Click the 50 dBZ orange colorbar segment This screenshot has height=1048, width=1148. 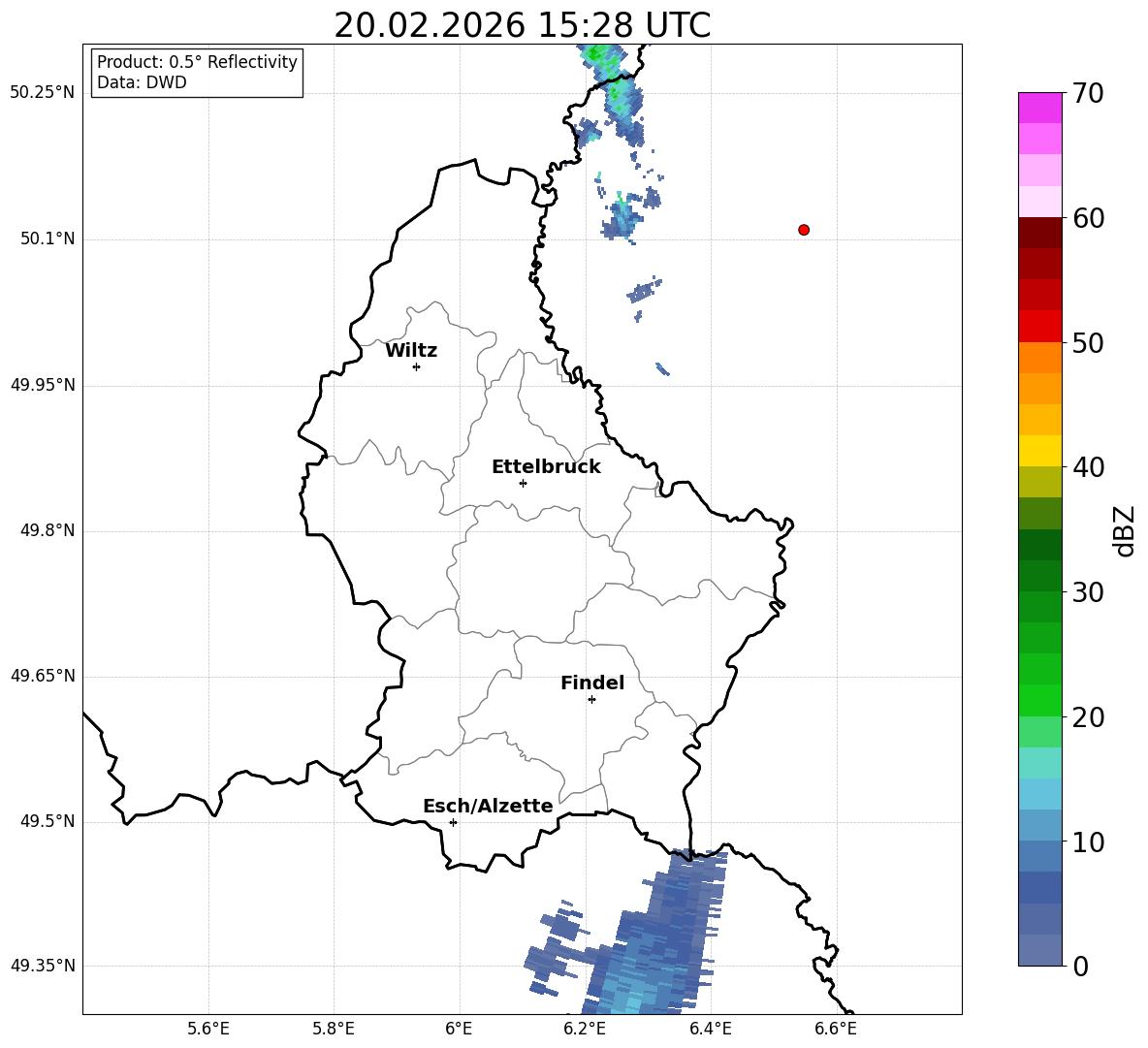1039,357
